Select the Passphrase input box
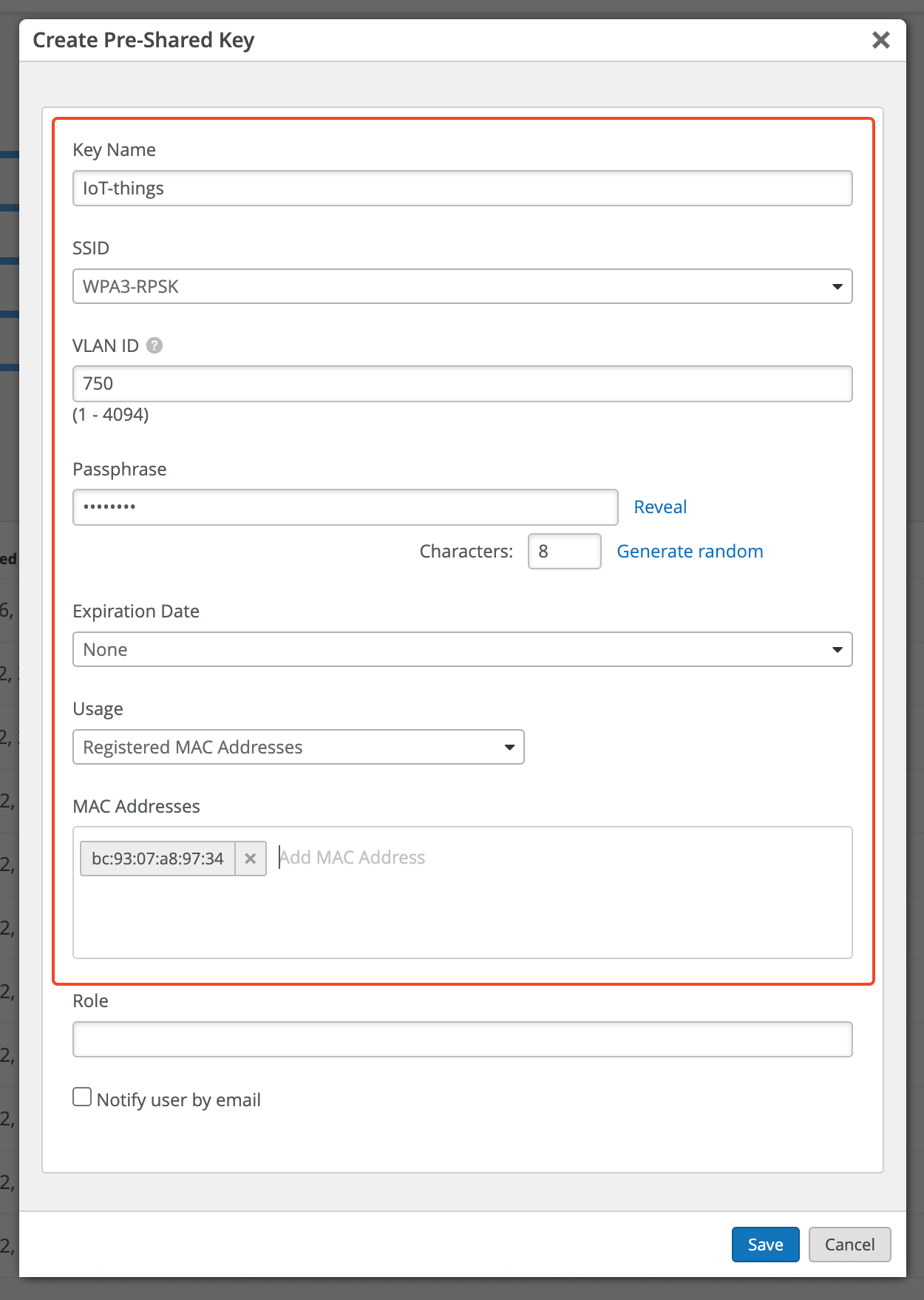 345,507
